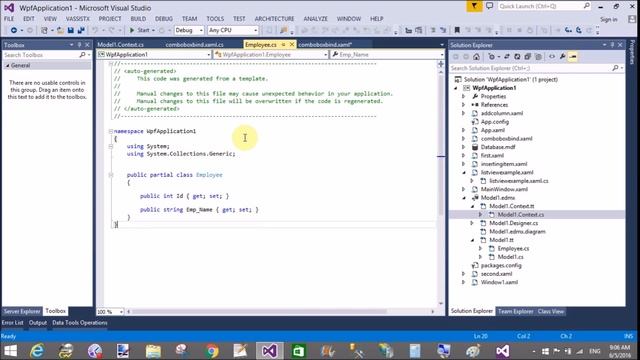Switch to the Model1.Context.cs tab
The image size is (640, 360).
coord(121,44)
